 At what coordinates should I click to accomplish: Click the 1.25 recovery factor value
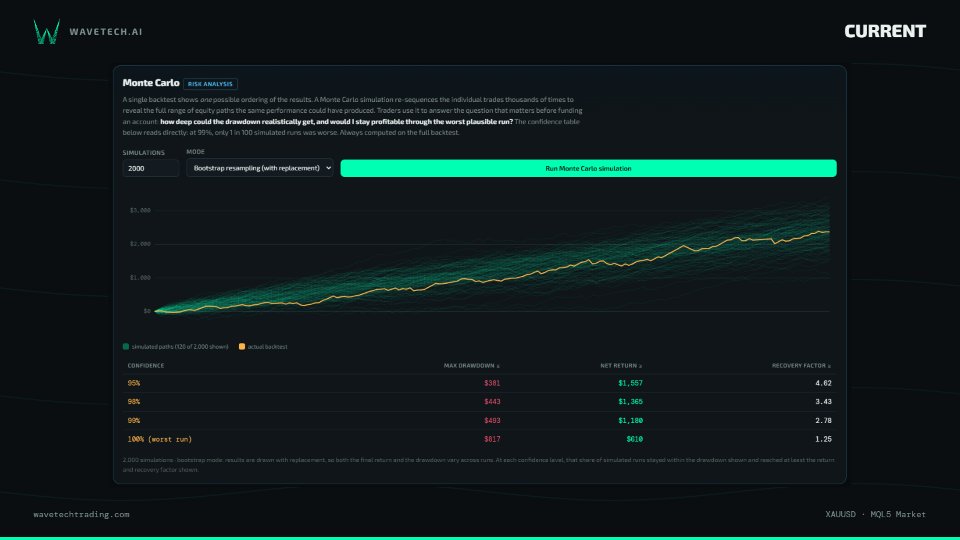[823, 439]
